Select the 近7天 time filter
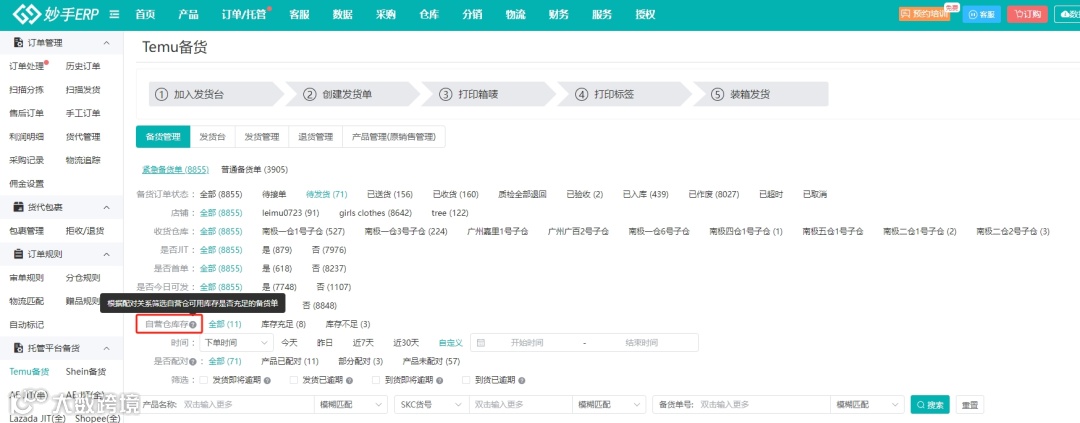This screenshot has height=423, width=1080. click(x=363, y=342)
